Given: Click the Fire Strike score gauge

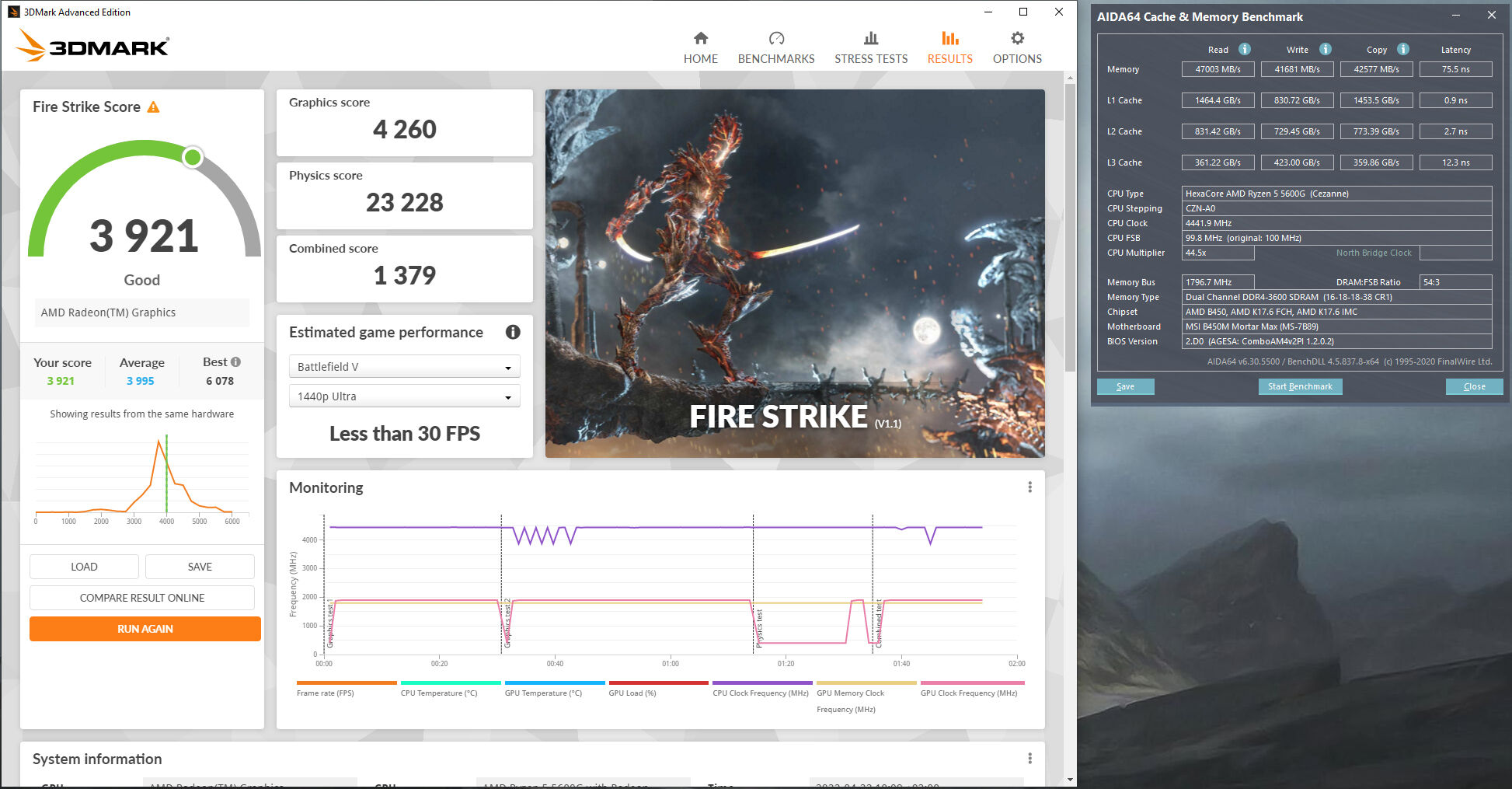Looking at the screenshot, I should (145, 199).
